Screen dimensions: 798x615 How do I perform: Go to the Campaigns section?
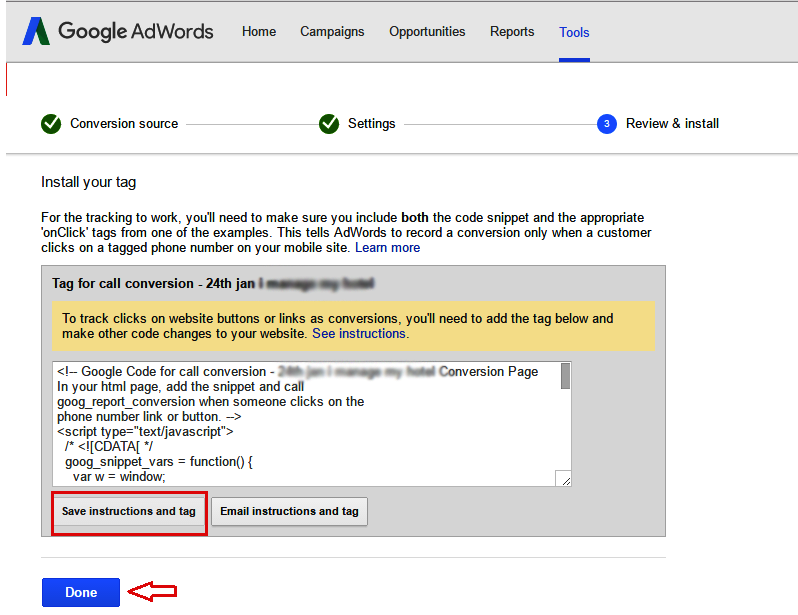332,32
